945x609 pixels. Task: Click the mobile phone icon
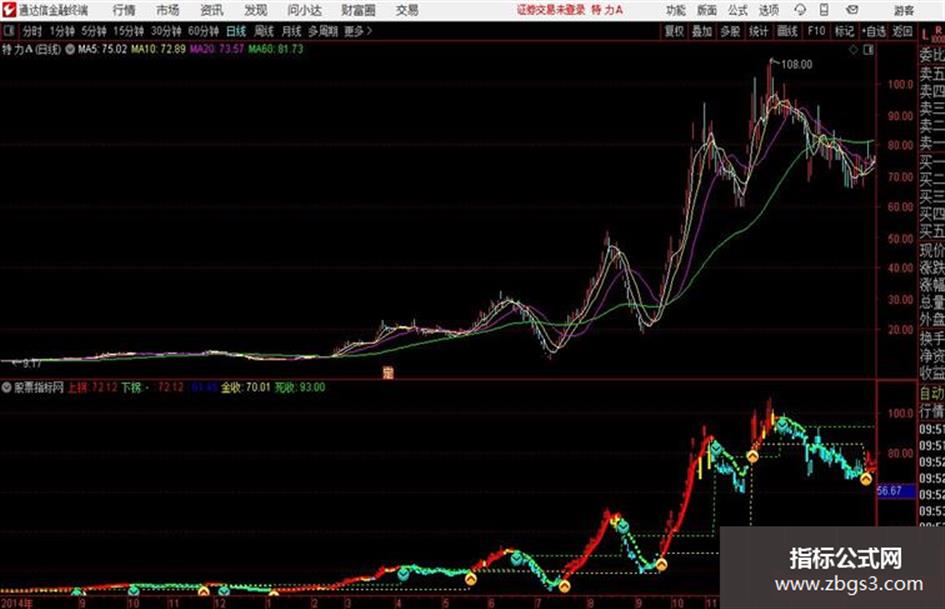(x=824, y=10)
